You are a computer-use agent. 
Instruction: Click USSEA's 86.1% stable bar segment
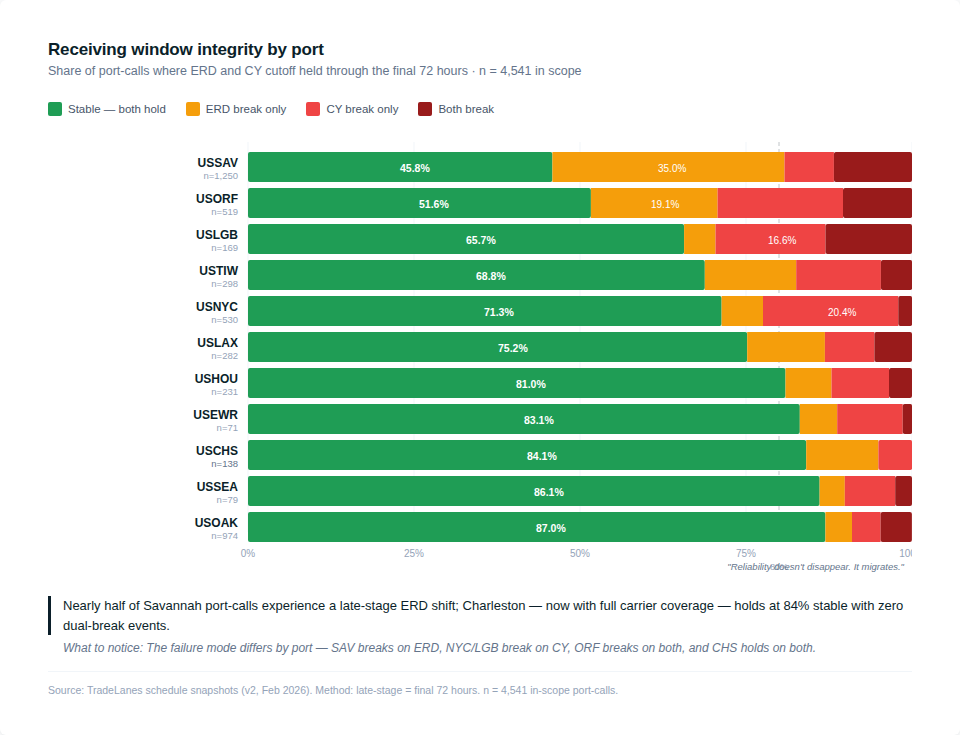pyautogui.click(x=533, y=492)
